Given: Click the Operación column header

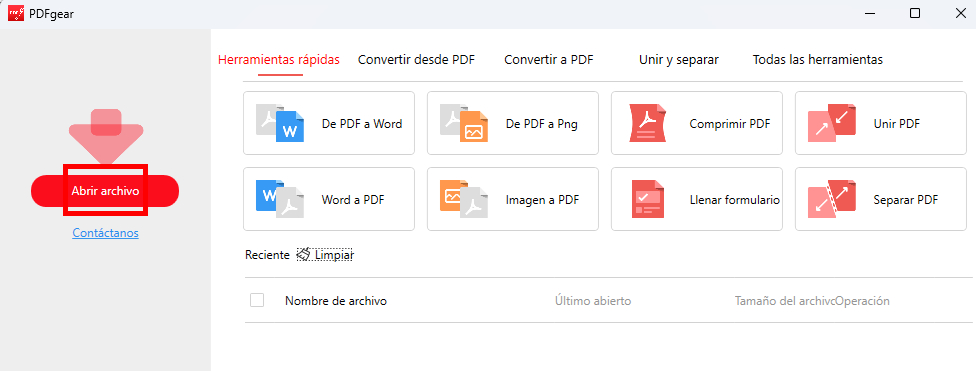Looking at the screenshot, I should (863, 301).
